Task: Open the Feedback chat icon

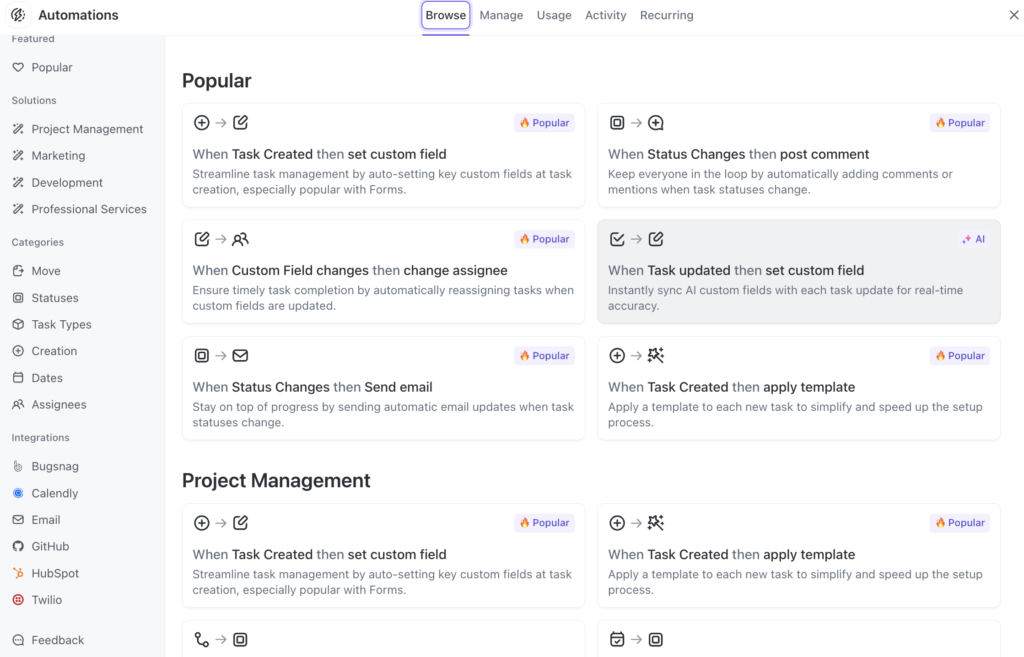Action: pyautogui.click(x=18, y=640)
